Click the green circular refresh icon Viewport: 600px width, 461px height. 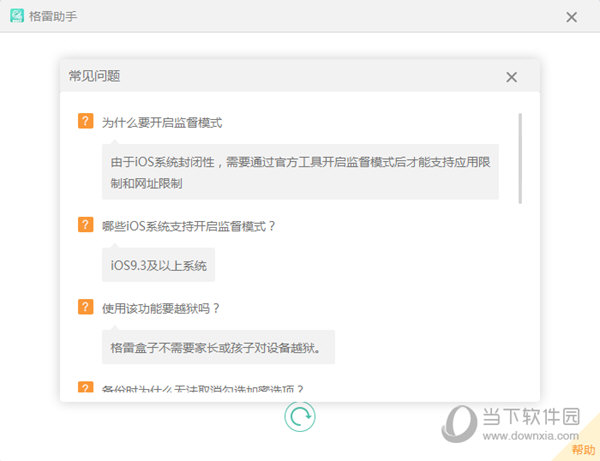click(300, 417)
